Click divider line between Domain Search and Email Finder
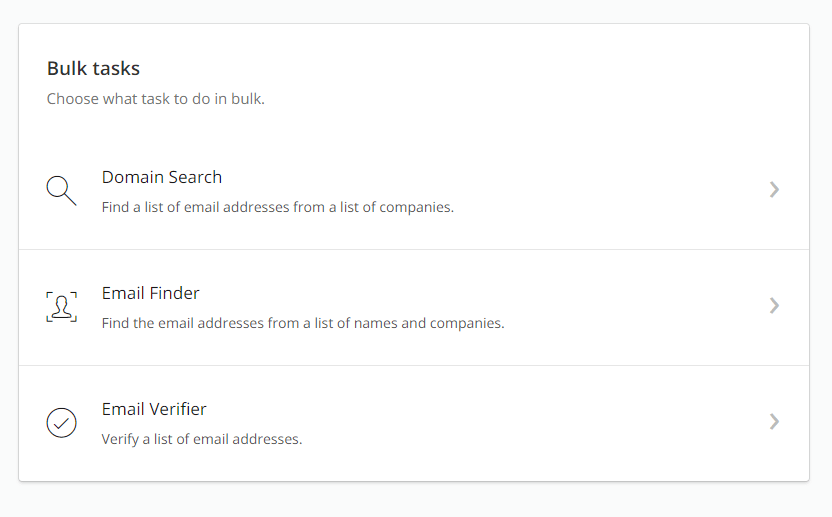 point(414,249)
